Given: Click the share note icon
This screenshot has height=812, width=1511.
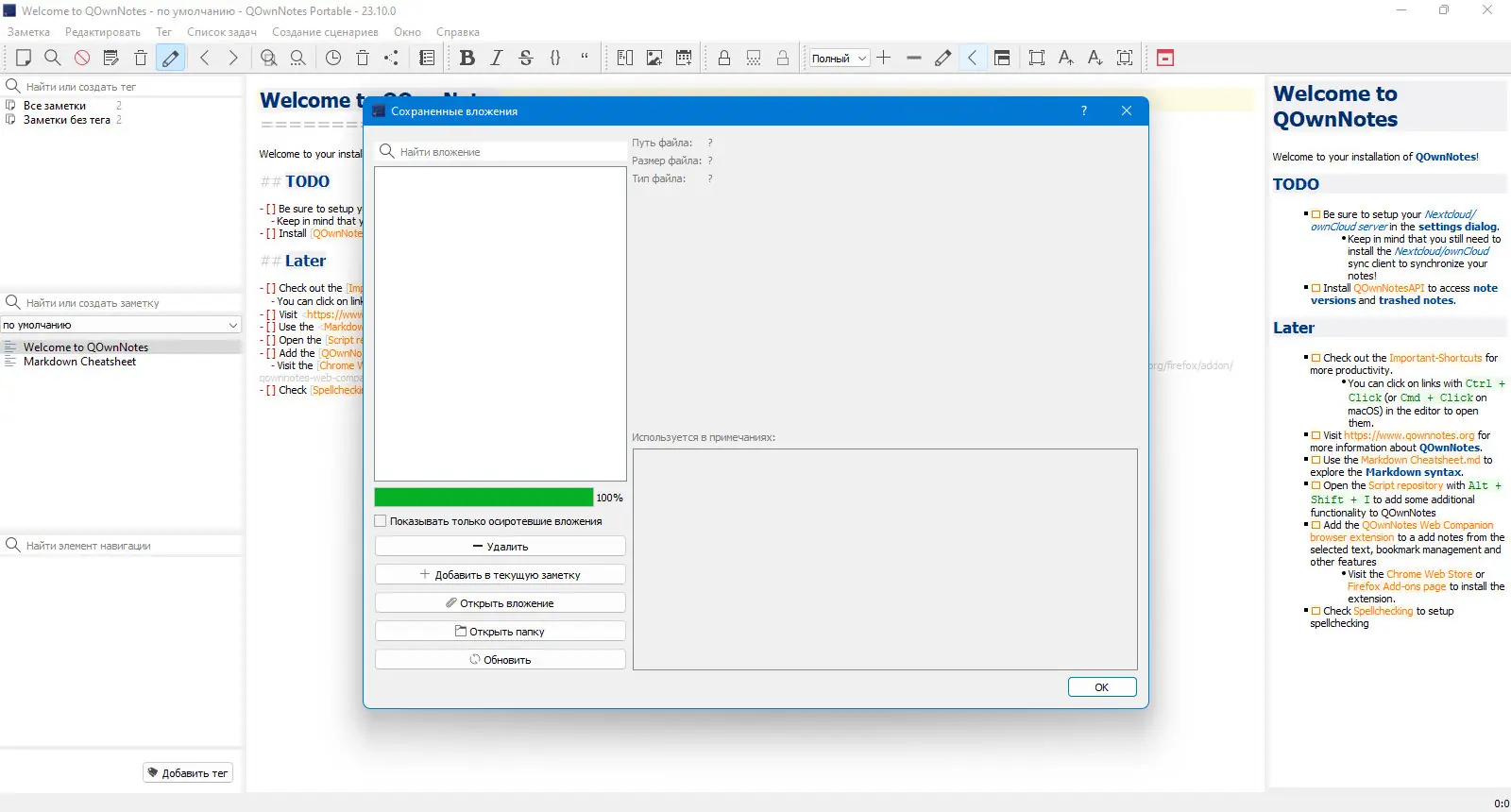Looking at the screenshot, I should [x=392, y=58].
